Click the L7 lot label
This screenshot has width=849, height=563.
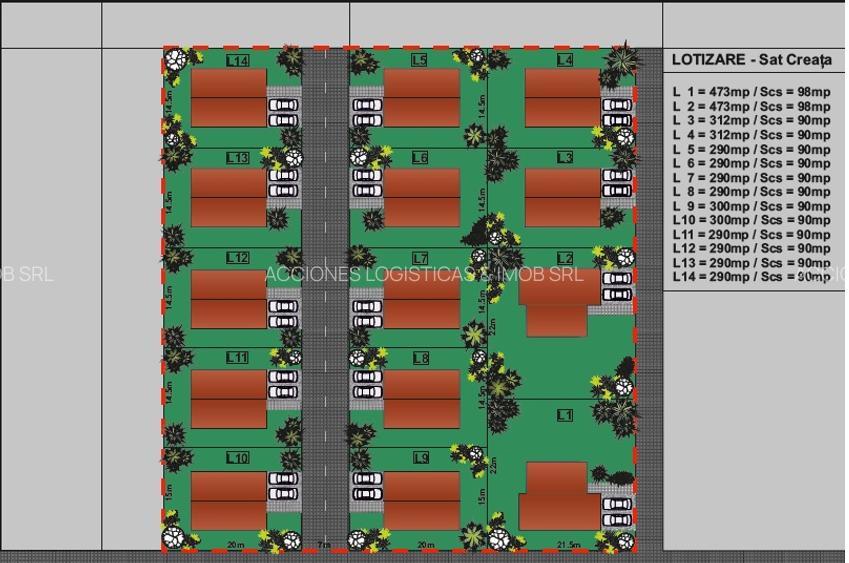(420, 259)
